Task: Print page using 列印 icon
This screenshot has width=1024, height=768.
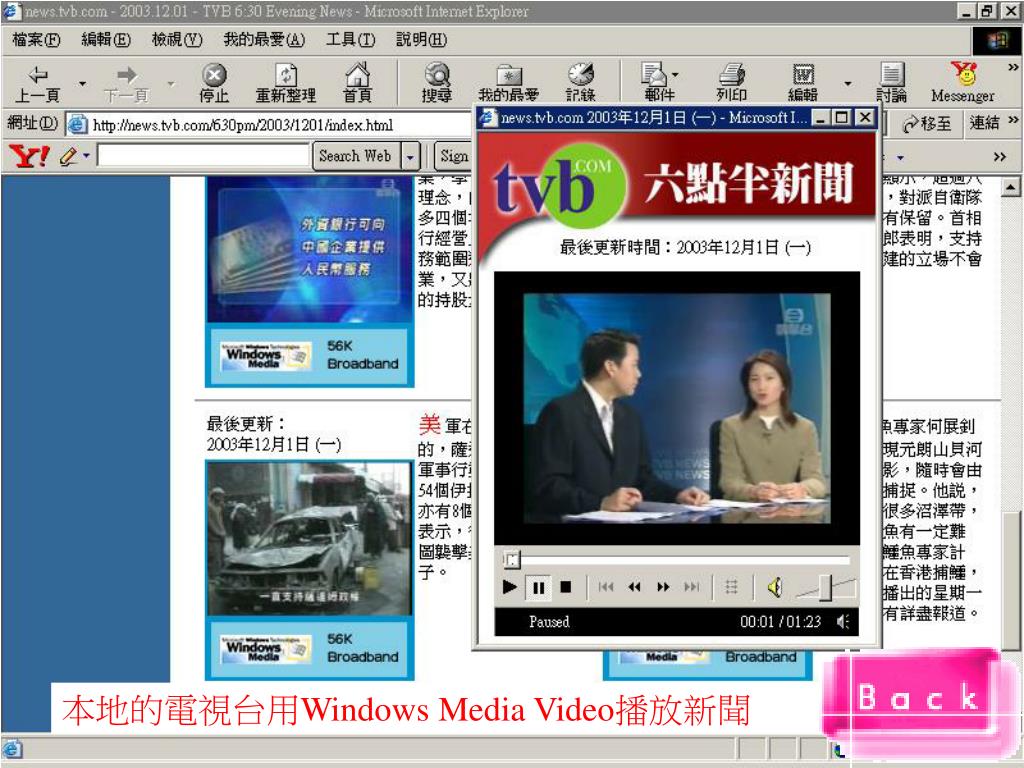Action: 731,84
